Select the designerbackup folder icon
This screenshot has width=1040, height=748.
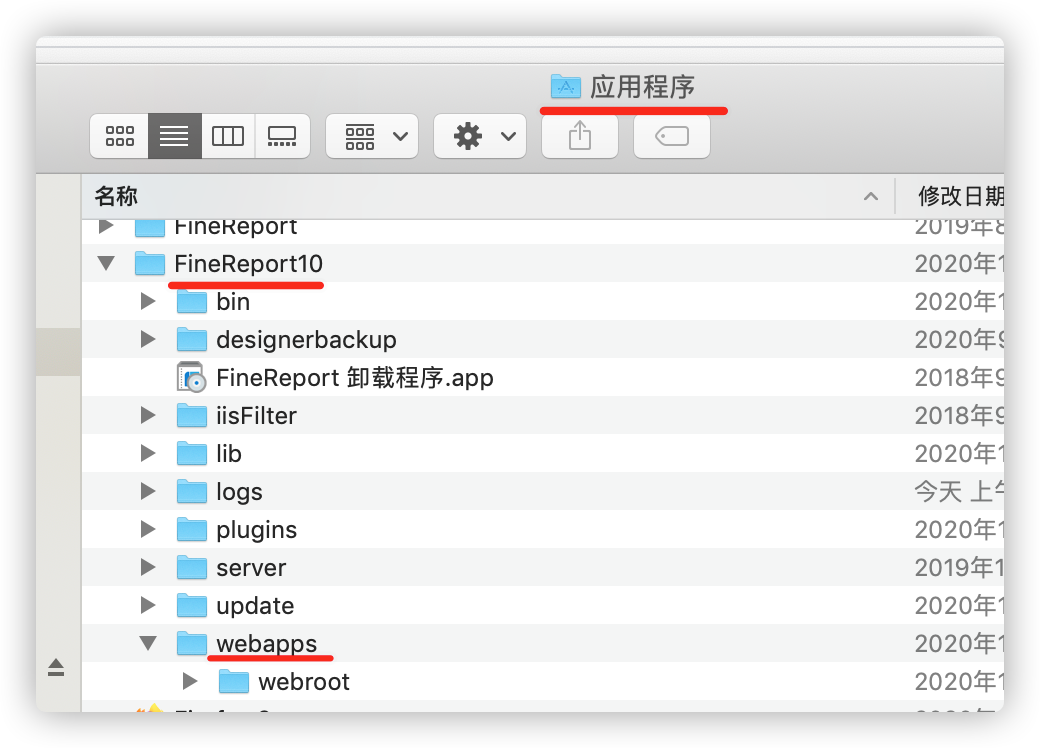[x=192, y=340]
